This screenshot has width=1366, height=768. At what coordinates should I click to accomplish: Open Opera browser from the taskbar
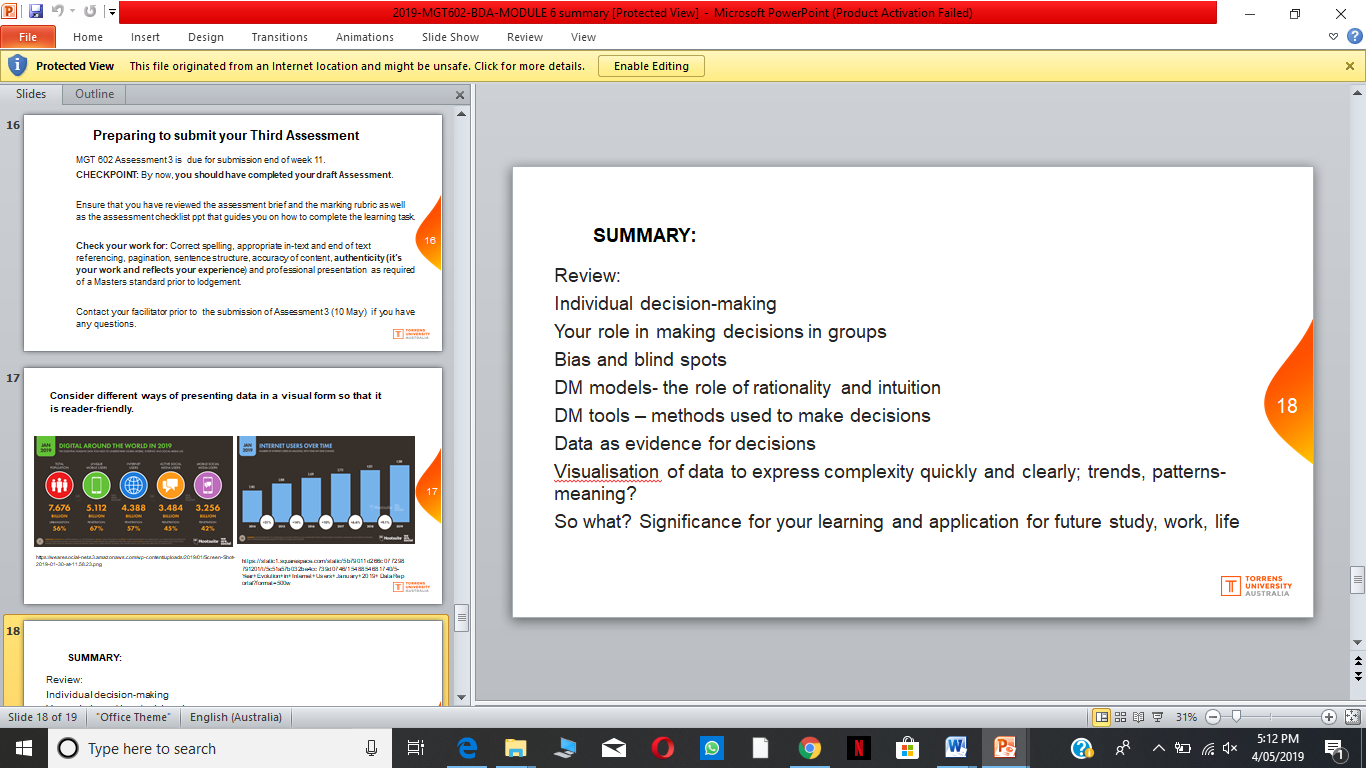(662, 748)
